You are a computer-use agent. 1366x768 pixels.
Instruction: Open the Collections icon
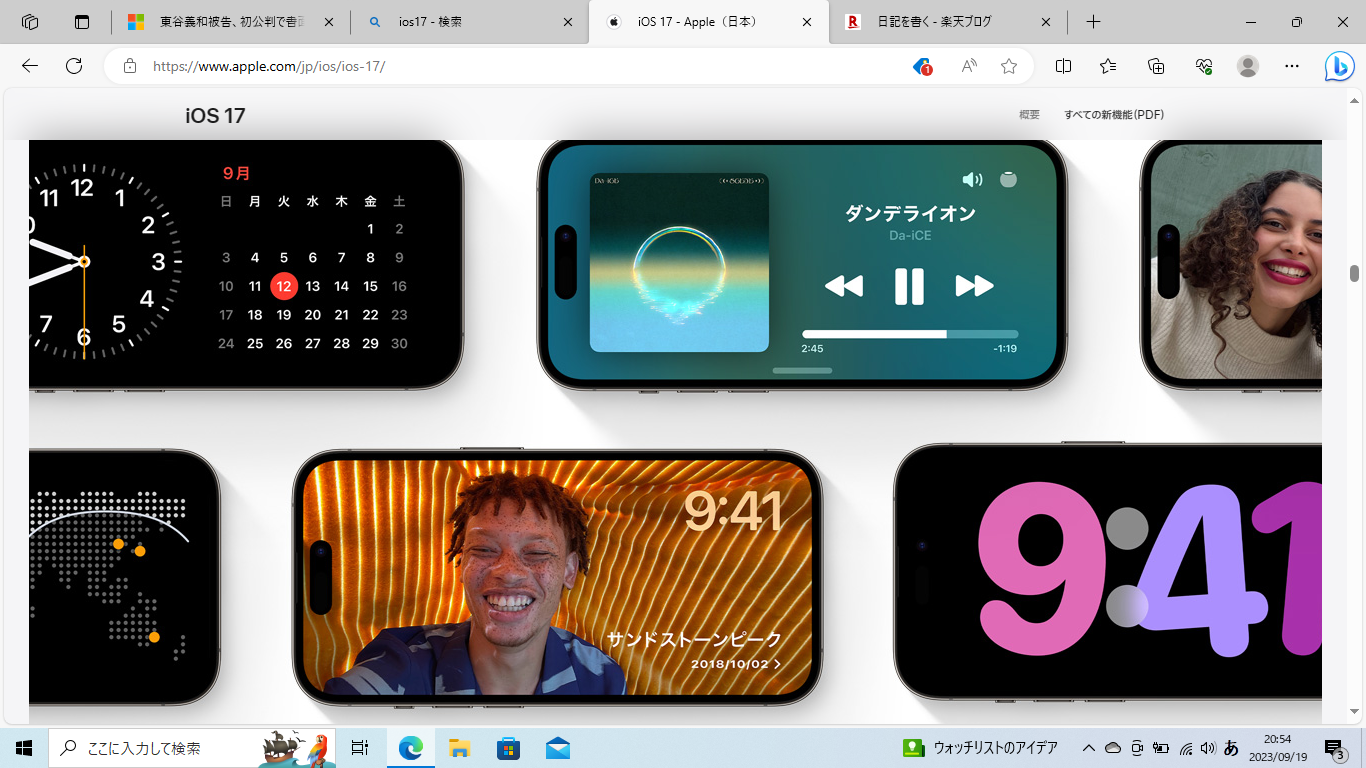(x=1156, y=66)
